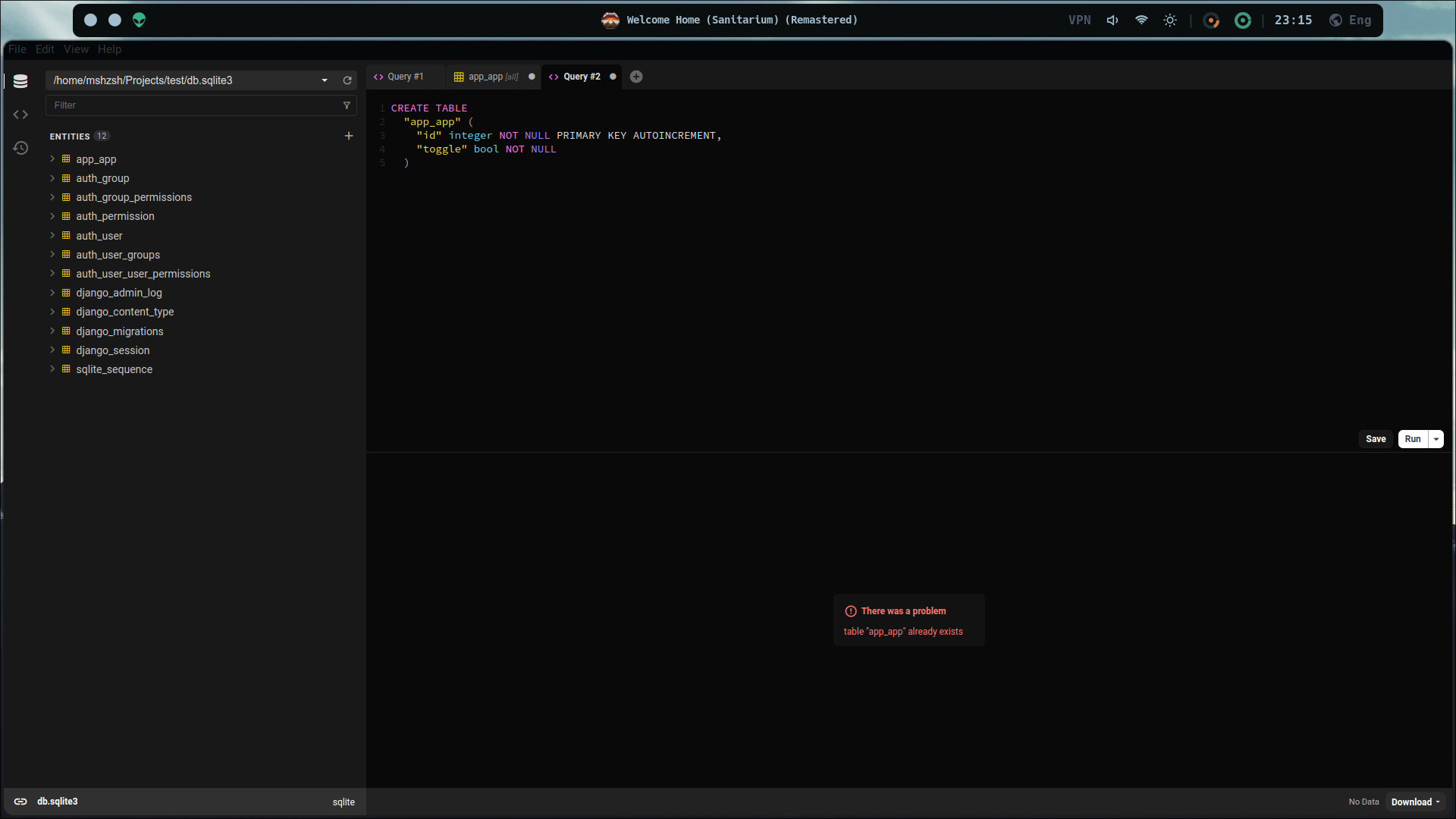Open a new query tab

pyautogui.click(x=635, y=77)
